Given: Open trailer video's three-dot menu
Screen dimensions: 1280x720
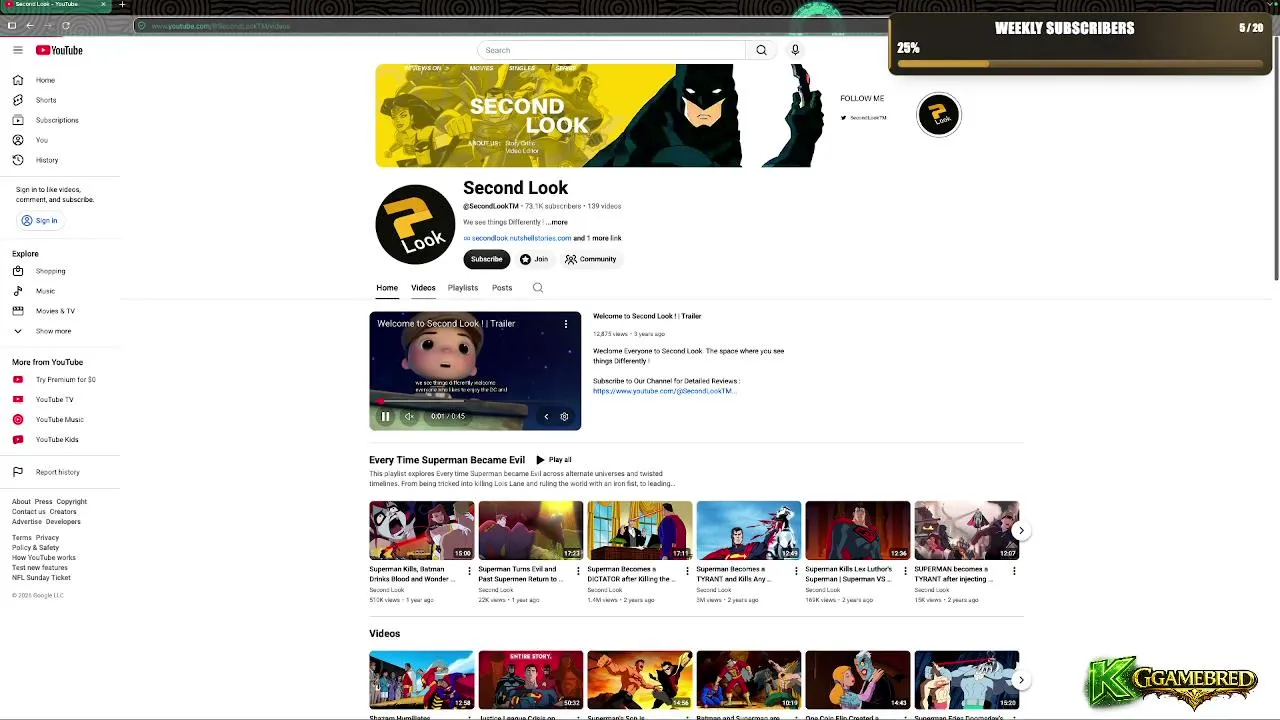Looking at the screenshot, I should (x=565, y=324).
